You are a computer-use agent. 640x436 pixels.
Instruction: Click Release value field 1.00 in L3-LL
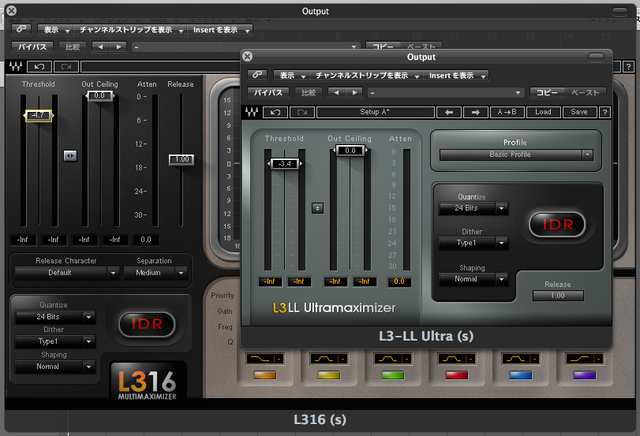[558, 295]
